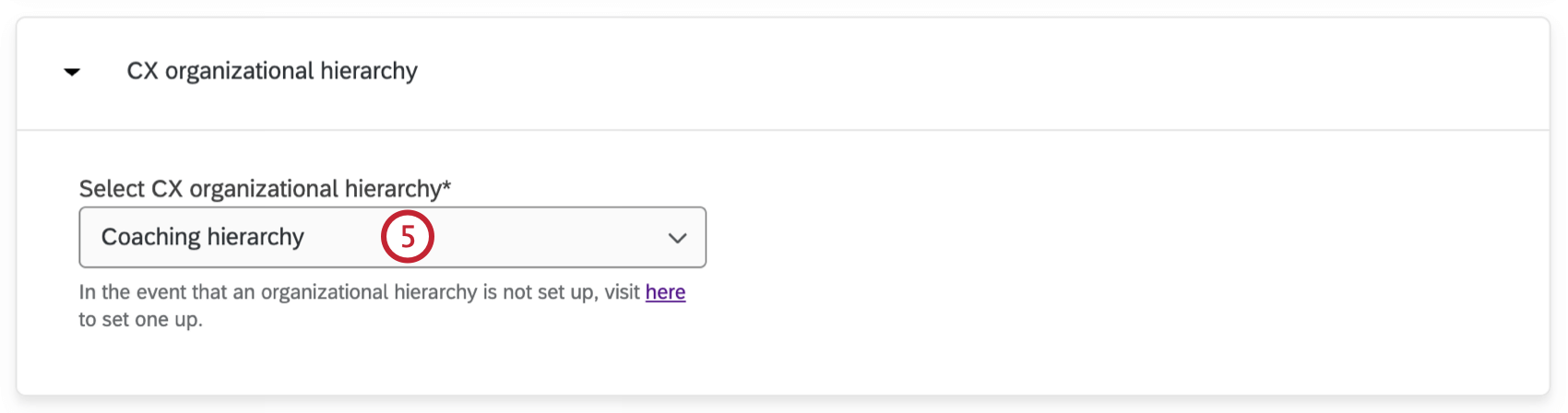The width and height of the screenshot is (1568, 413).
Task: Open the Select CX organizational hierarchy dropdown
Action: tap(392, 237)
